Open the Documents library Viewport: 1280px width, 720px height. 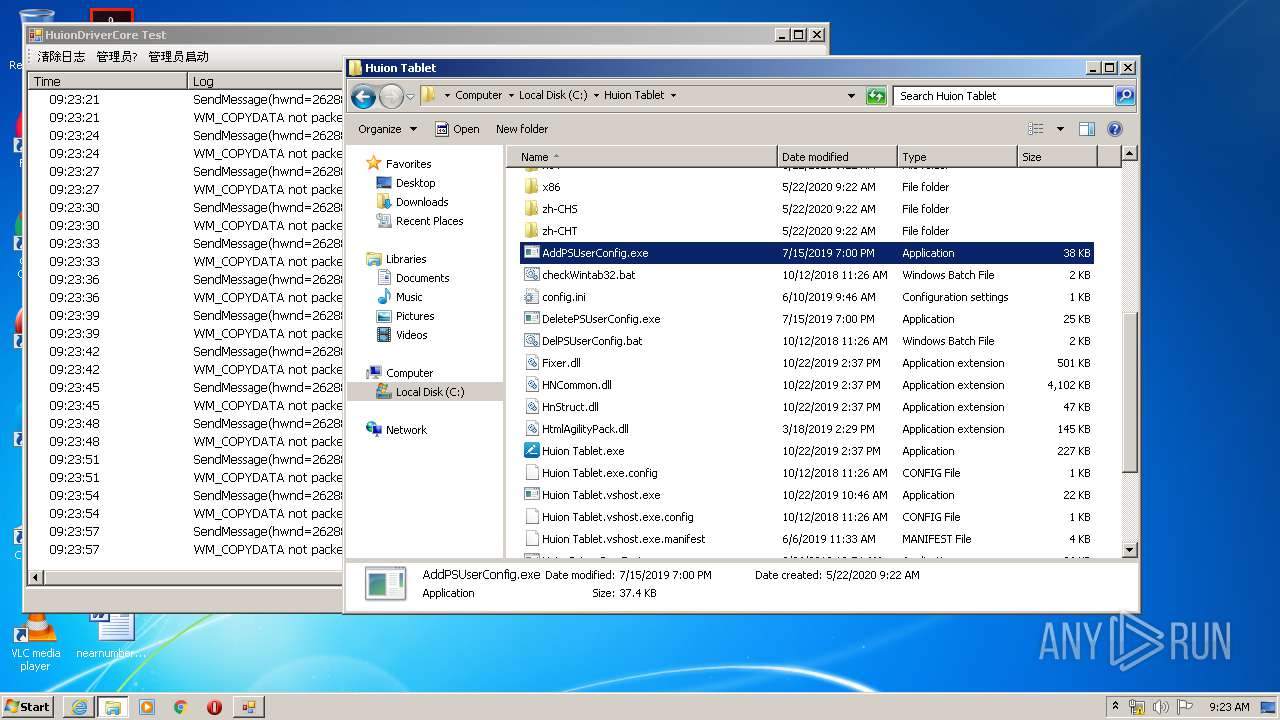422,278
